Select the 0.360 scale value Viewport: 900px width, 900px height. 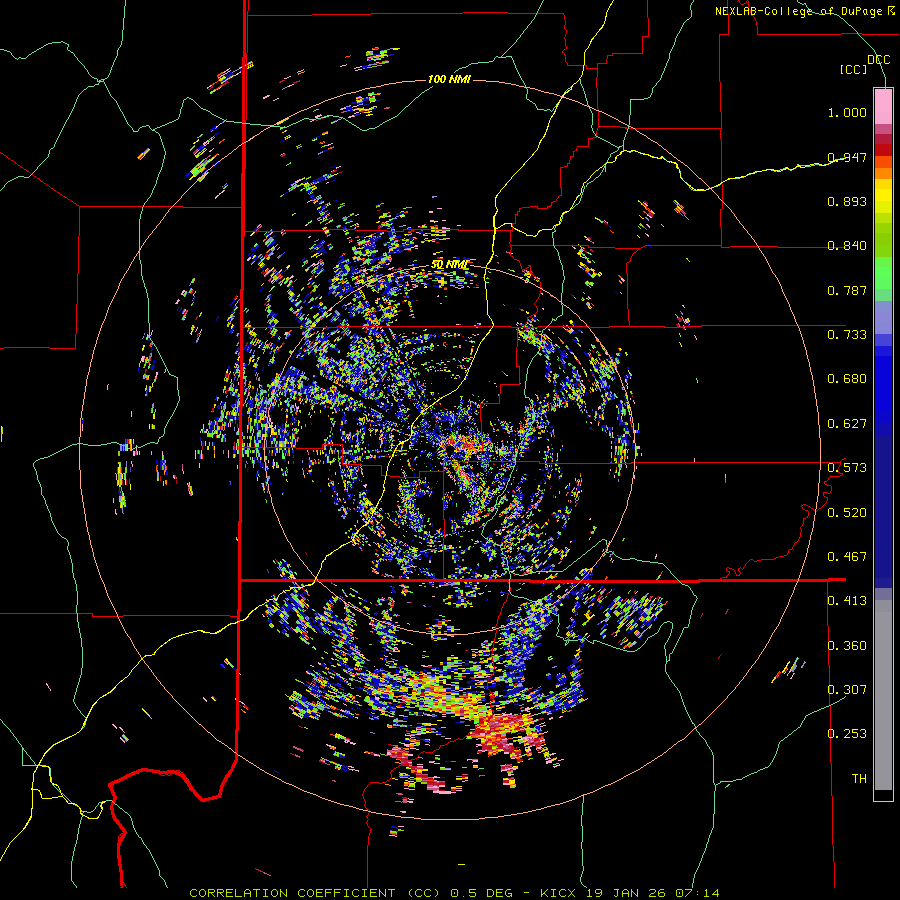pos(847,646)
